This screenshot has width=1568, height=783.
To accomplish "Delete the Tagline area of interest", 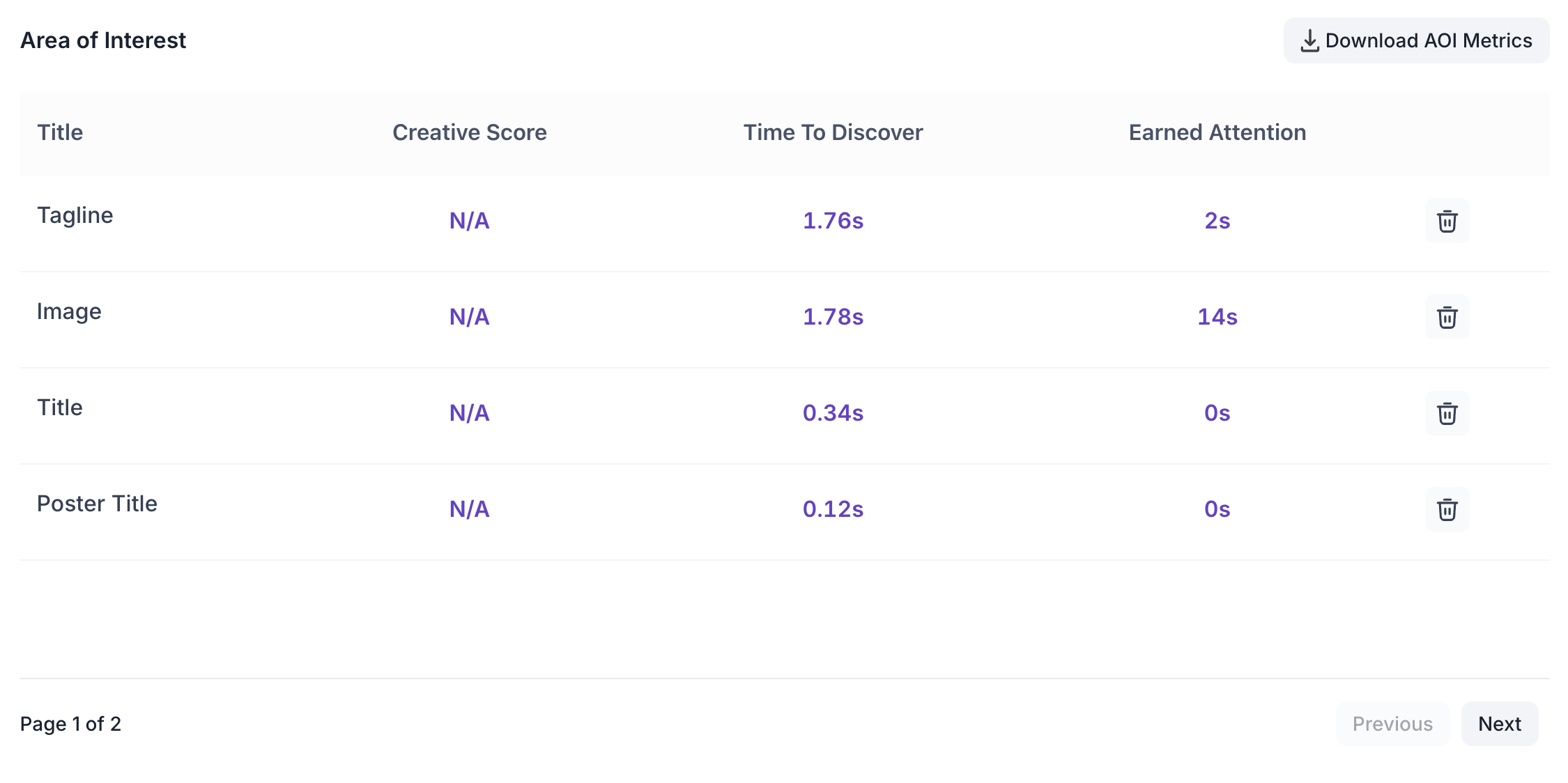I will (x=1447, y=221).
